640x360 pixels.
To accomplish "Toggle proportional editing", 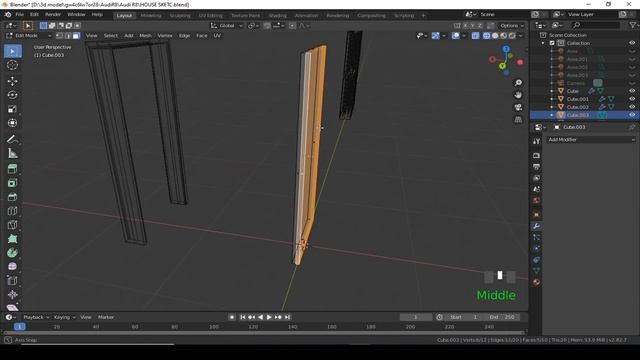I will click(x=293, y=26).
